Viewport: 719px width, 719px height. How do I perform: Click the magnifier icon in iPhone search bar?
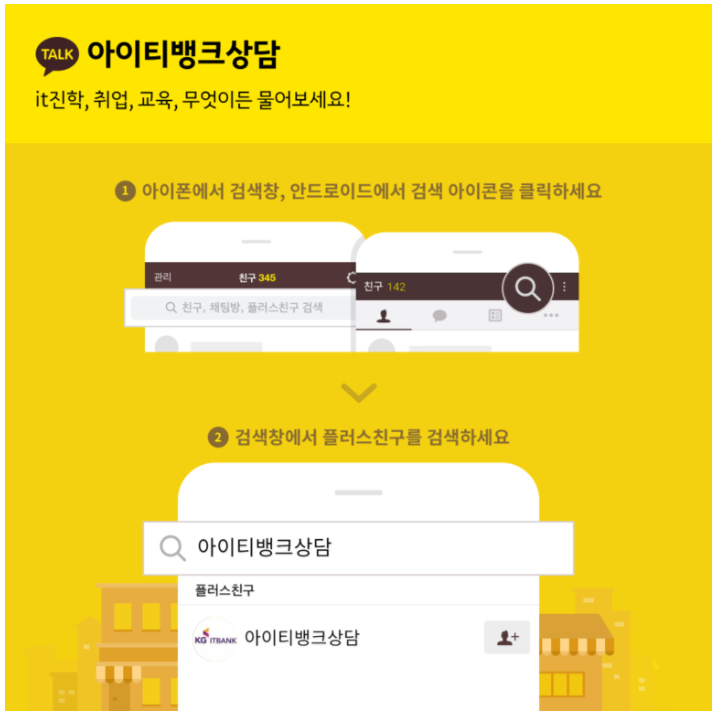point(171,307)
